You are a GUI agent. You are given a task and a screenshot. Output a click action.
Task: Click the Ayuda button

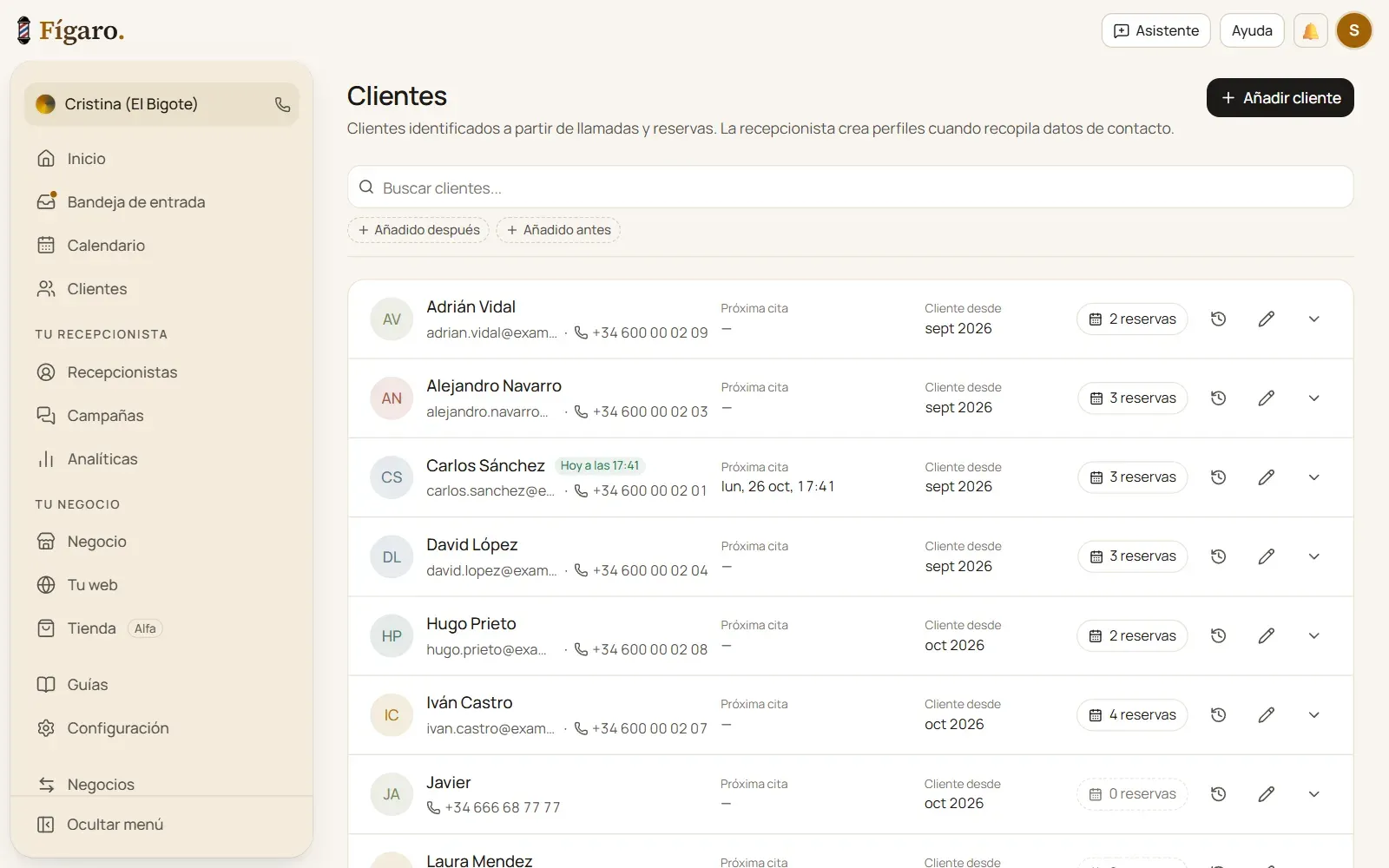point(1252,30)
